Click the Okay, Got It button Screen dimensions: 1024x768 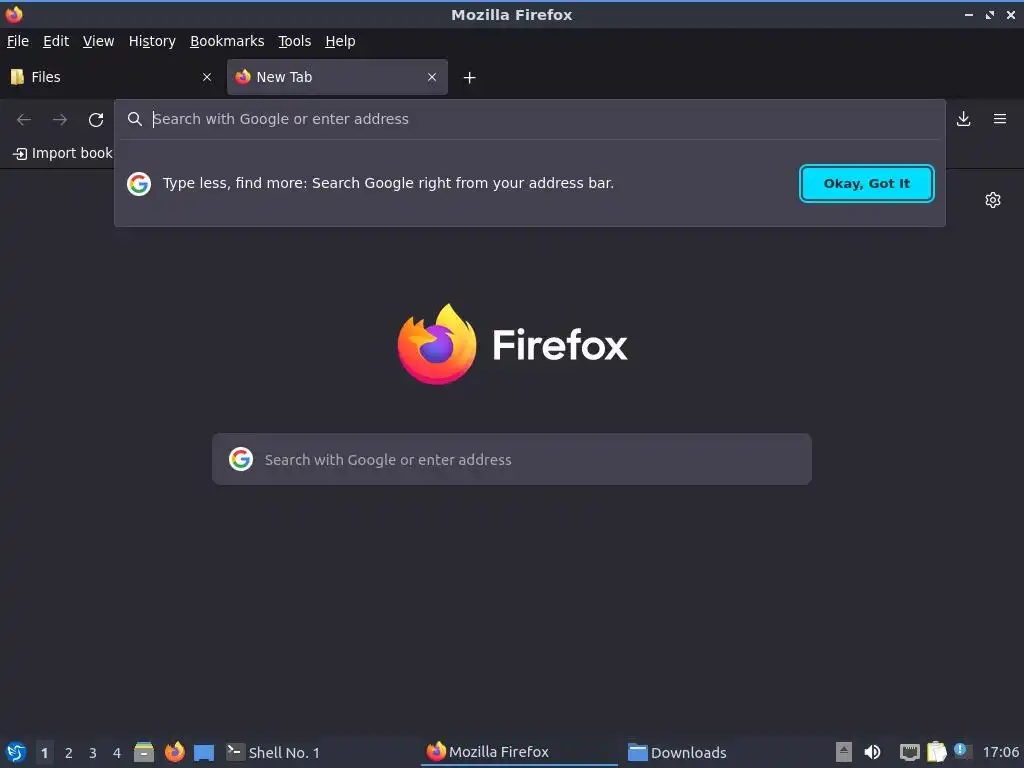click(x=867, y=184)
